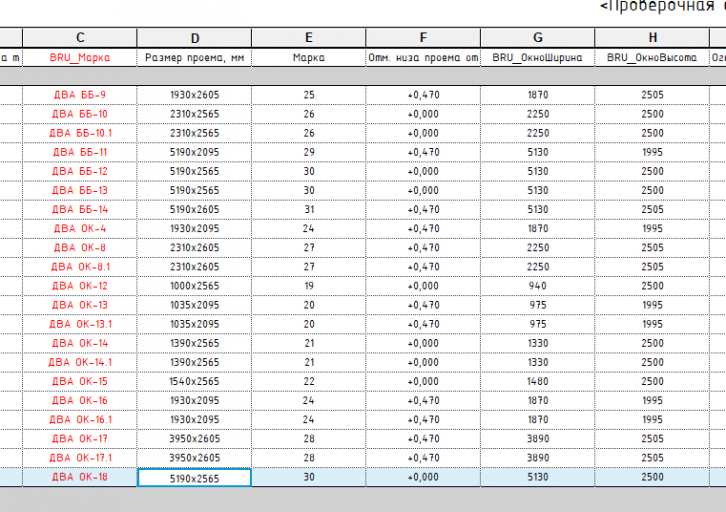726x512 pixels.
Task: Click the BRU_Марка field header
Action: coord(80,58)
